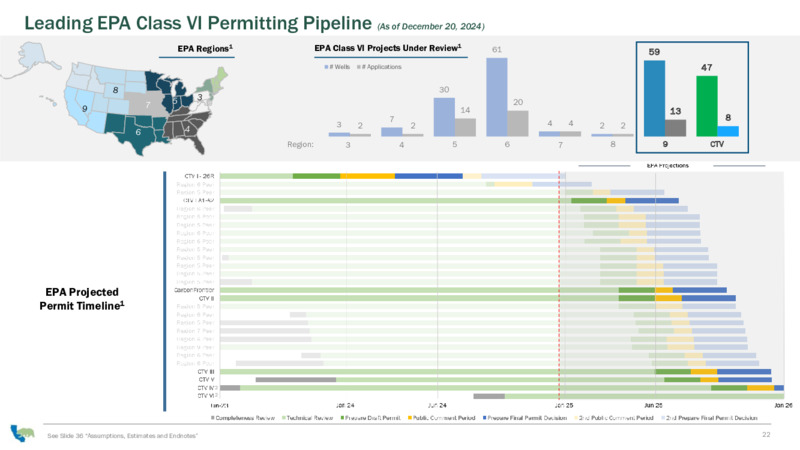Screen dimensions: 800x450
Task: Select Region 8 on the US map
Action: (x=116, y=89)
